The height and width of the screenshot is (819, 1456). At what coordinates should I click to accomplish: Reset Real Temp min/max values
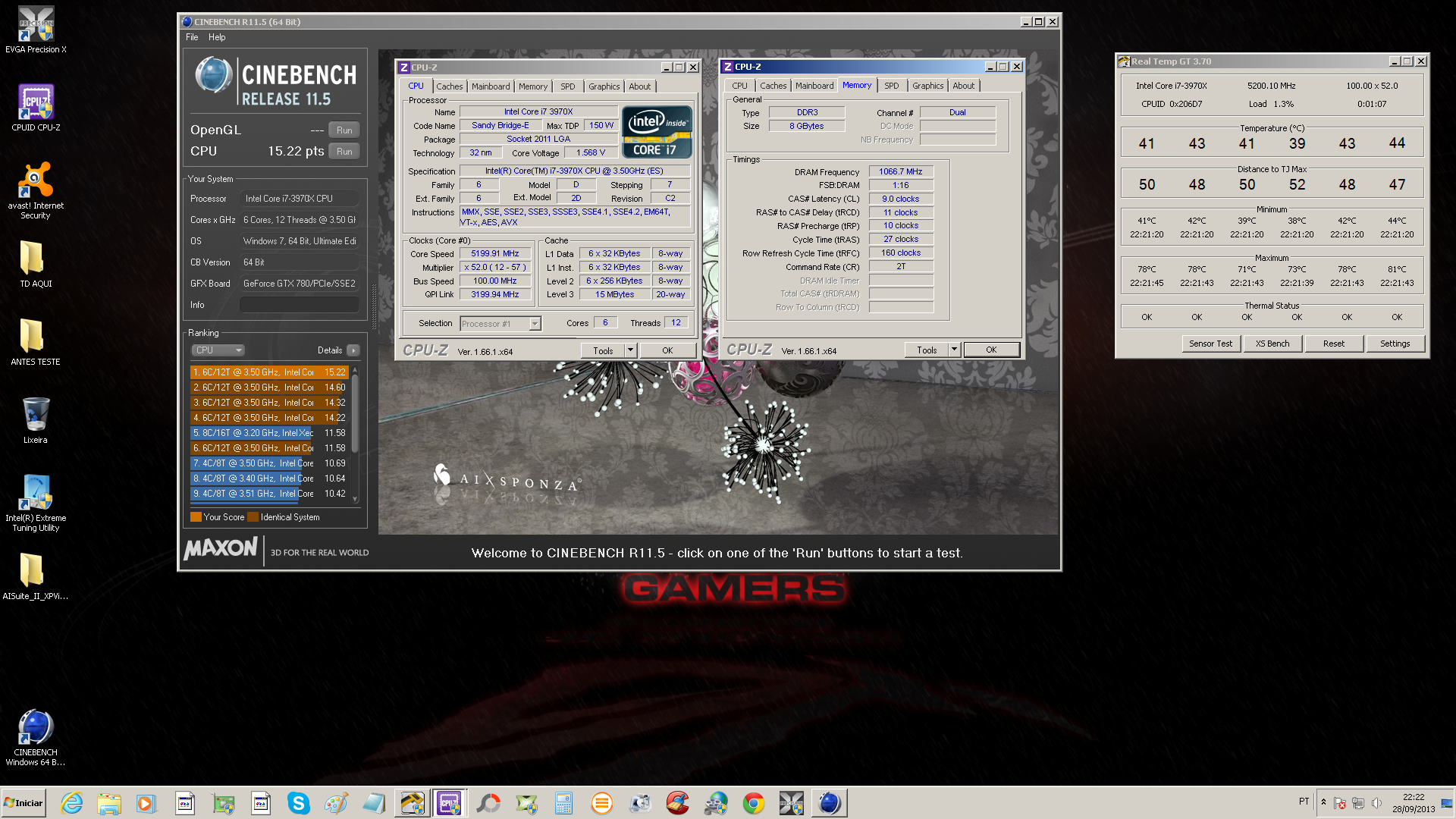pyautogui.click(x=1334, y=344)
